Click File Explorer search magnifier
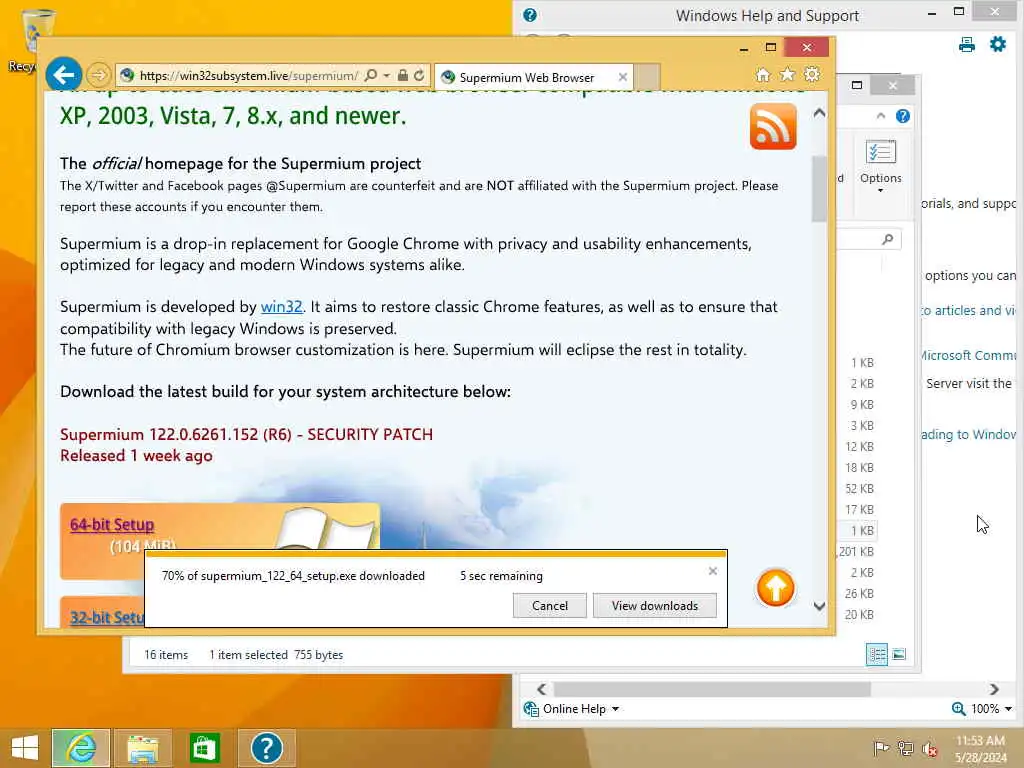 pyautogui.click(x=888, y=240)
